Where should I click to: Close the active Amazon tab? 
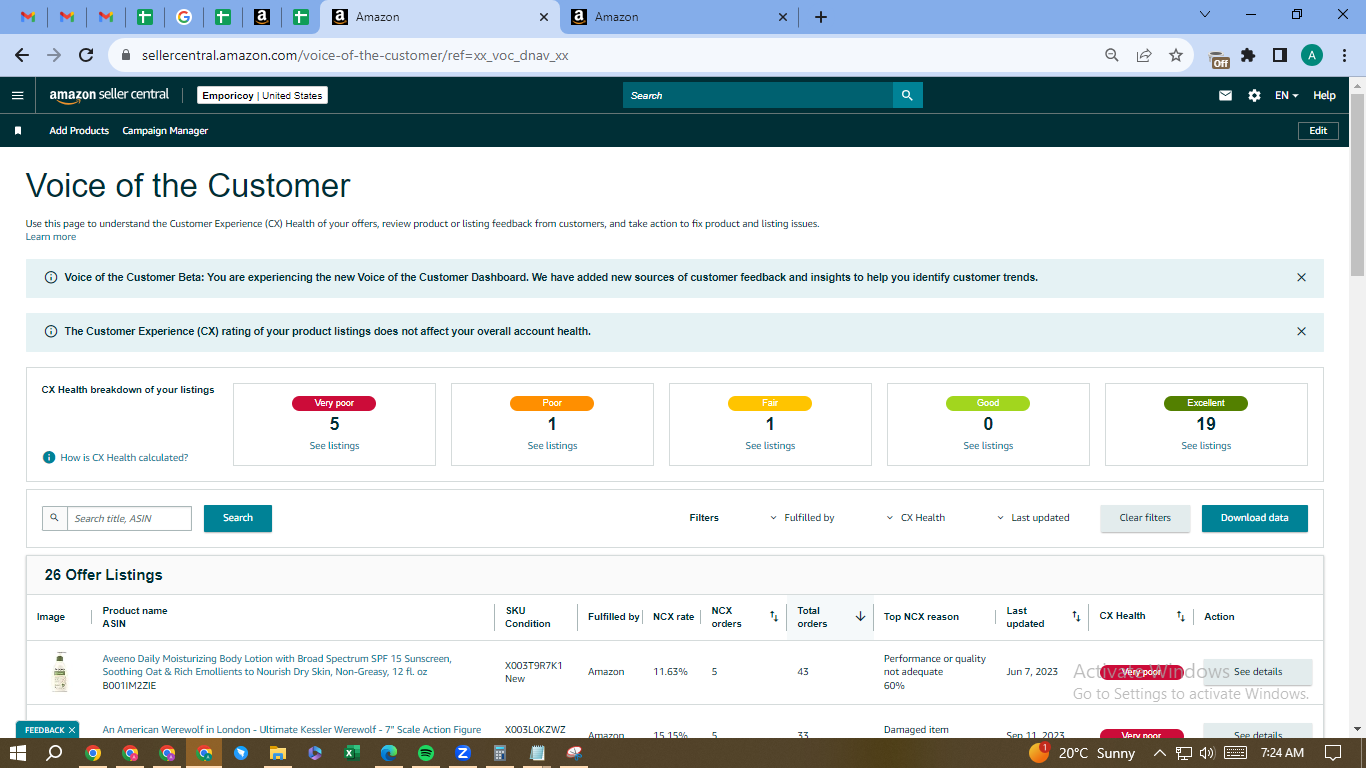pyautogui.click(x=544, y=17)
